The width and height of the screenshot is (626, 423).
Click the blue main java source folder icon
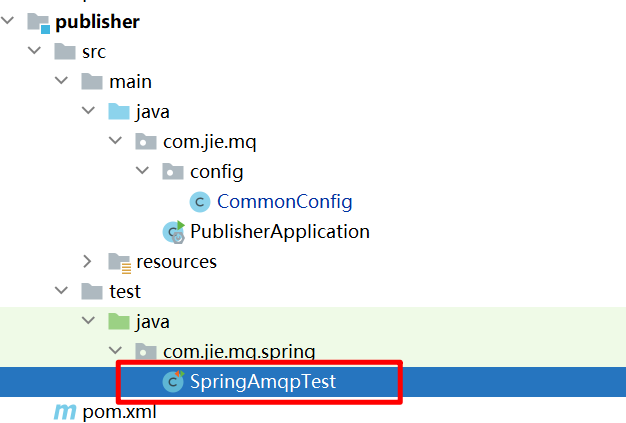[119, 111]
